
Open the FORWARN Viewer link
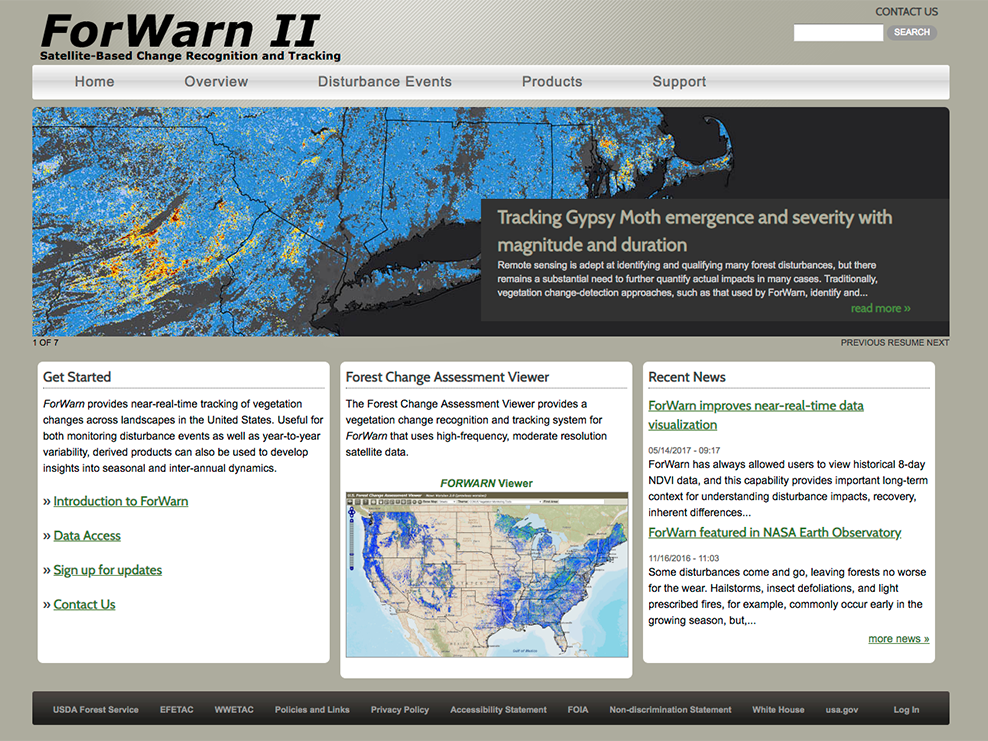[486, 483]
